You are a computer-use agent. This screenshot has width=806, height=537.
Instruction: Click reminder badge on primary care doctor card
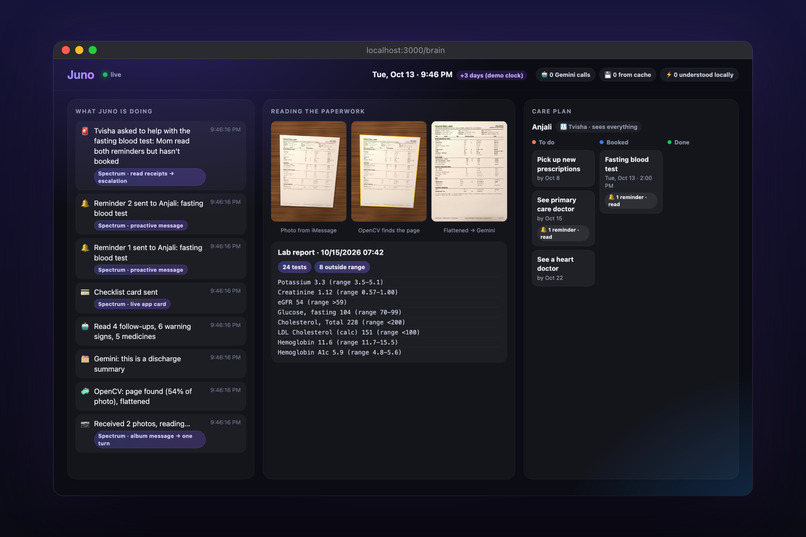(x=563, y=233)
